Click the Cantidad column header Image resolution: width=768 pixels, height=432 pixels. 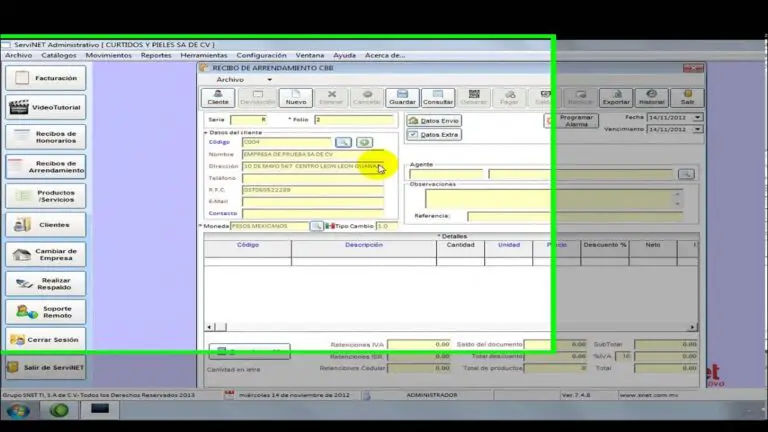(460, 245)
